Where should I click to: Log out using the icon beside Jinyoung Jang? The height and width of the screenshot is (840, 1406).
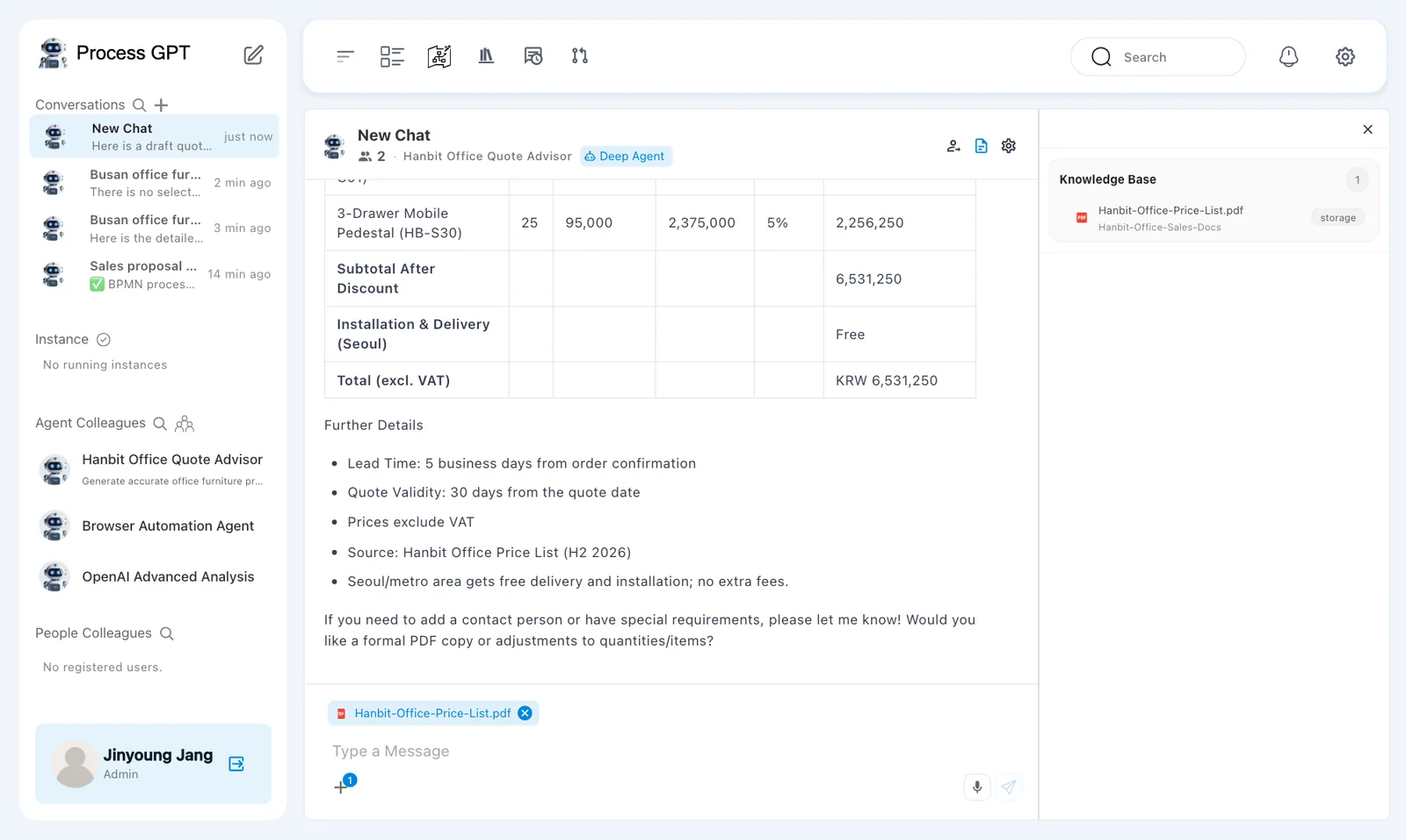click(x=236, y=764)
